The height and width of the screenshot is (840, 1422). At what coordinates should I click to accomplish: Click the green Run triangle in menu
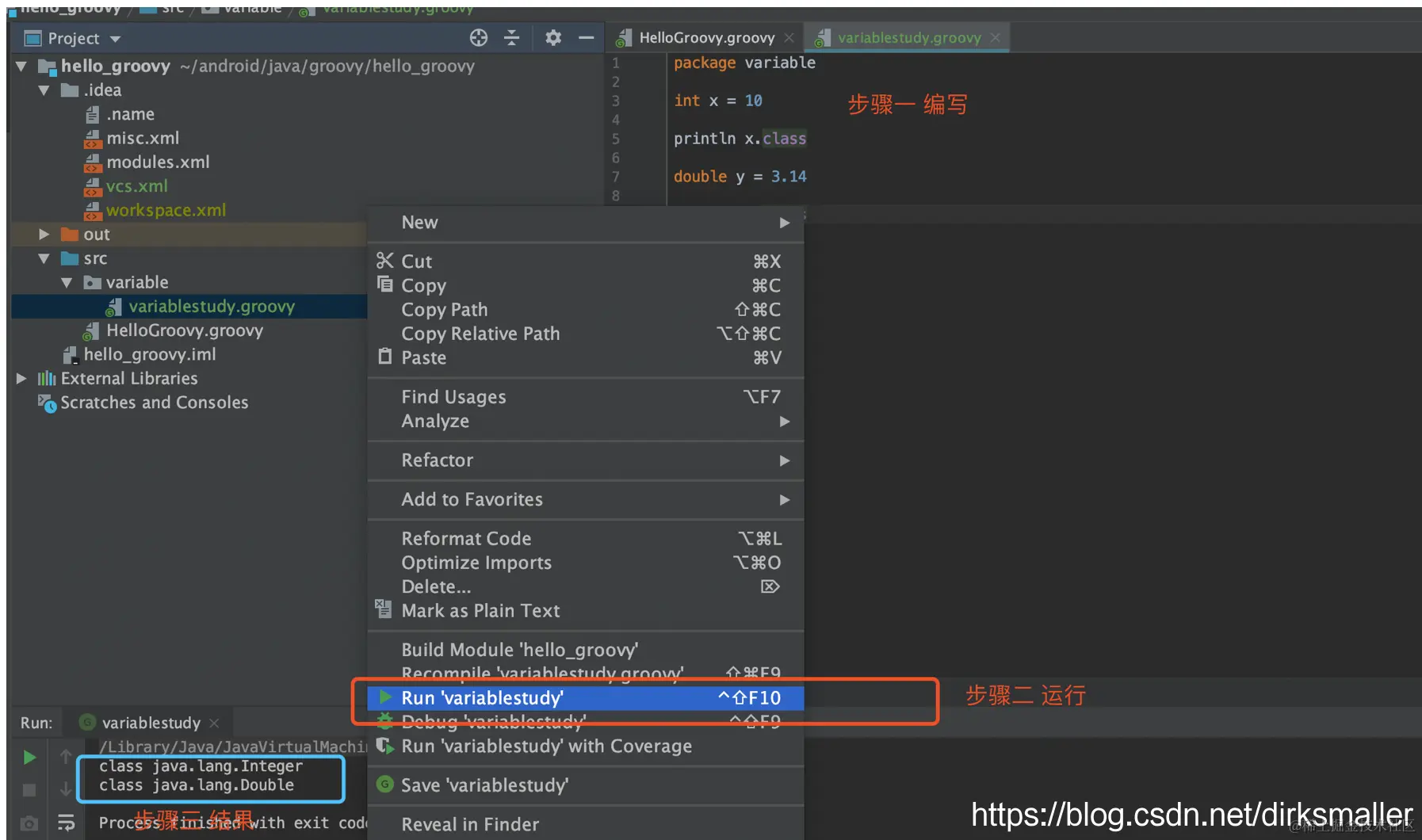click(385, 697)
